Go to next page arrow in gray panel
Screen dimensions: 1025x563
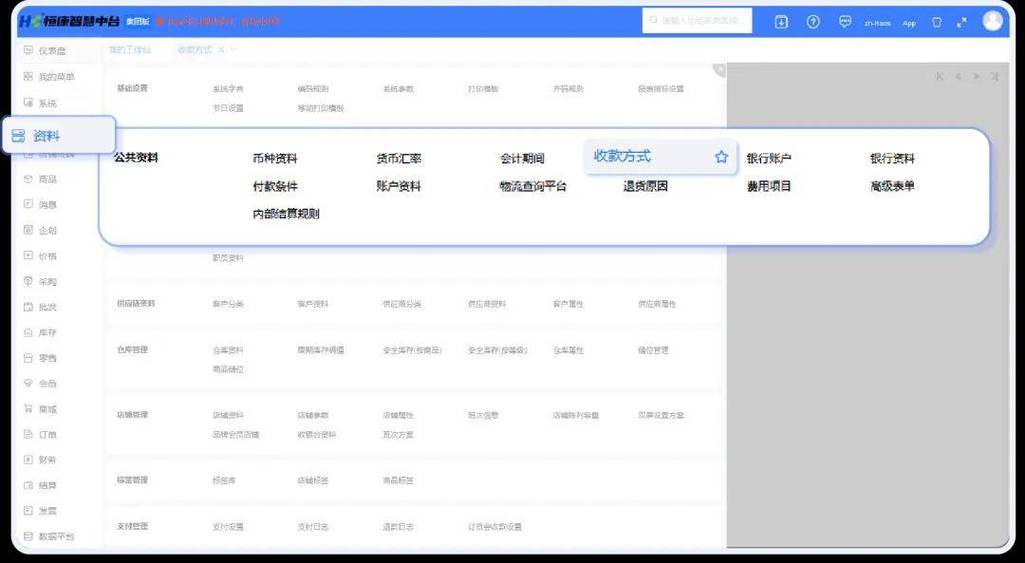tap(976, 77)
